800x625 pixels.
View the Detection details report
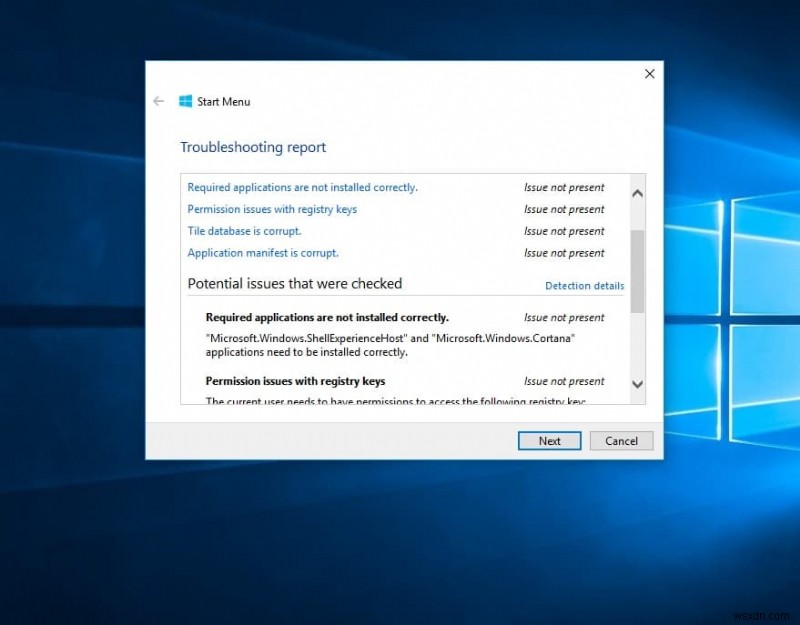point(584,285)
